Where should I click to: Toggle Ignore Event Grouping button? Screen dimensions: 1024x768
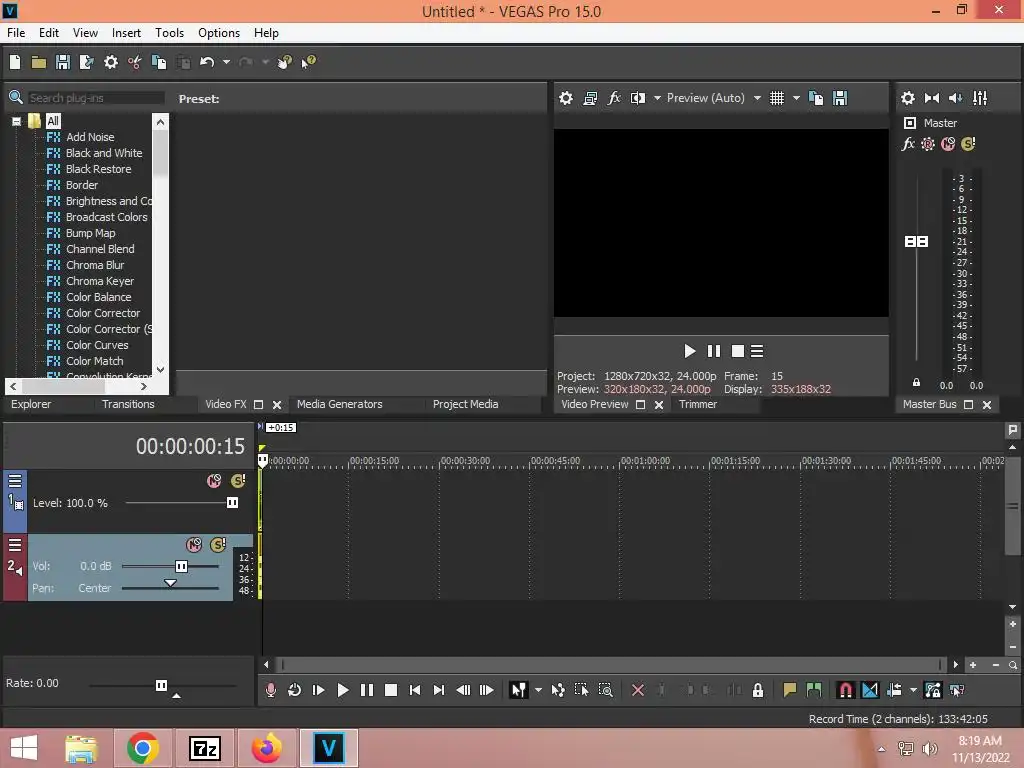[x=957, y=690]
